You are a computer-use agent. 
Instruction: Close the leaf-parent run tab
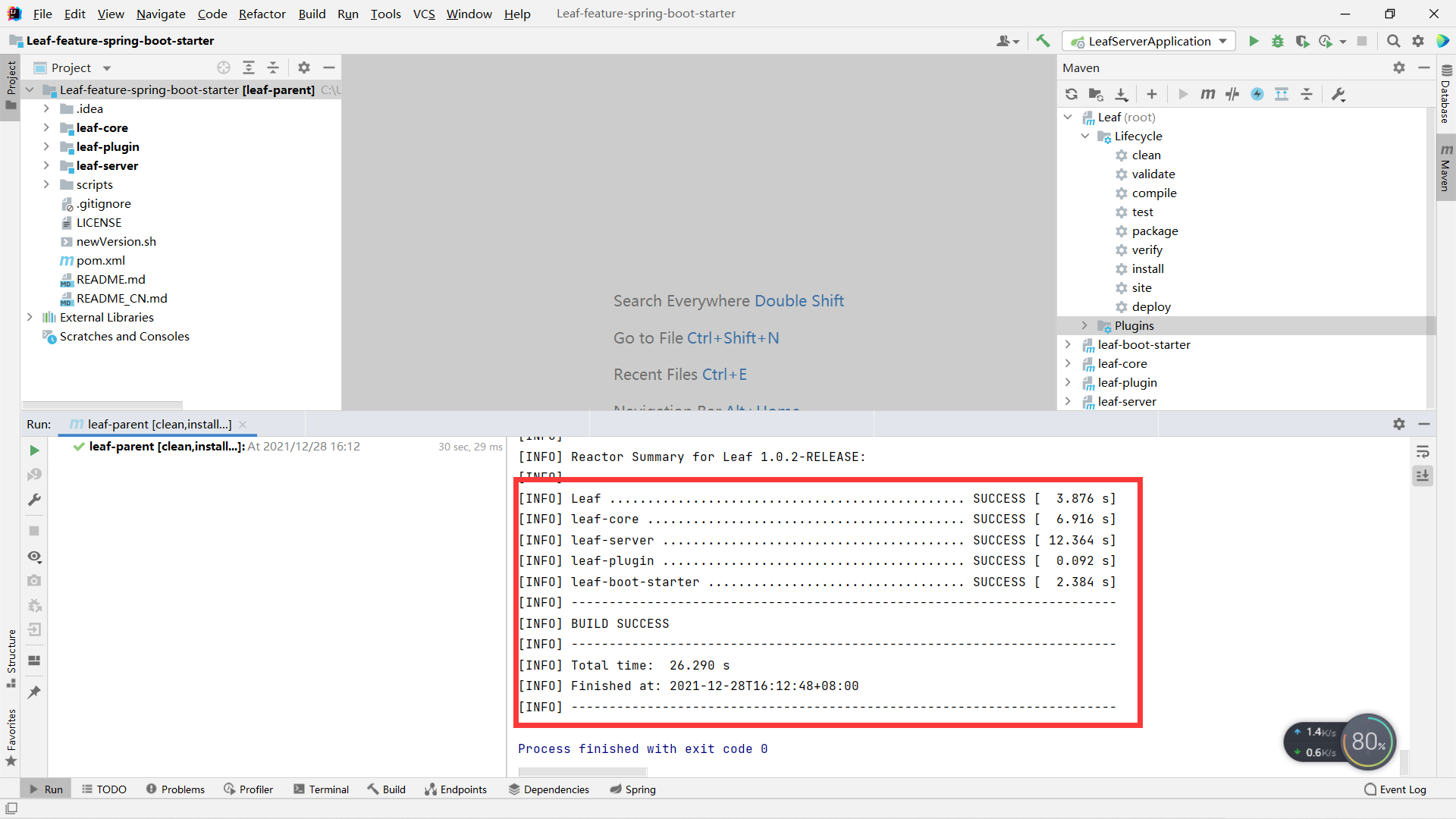point(243,425)
